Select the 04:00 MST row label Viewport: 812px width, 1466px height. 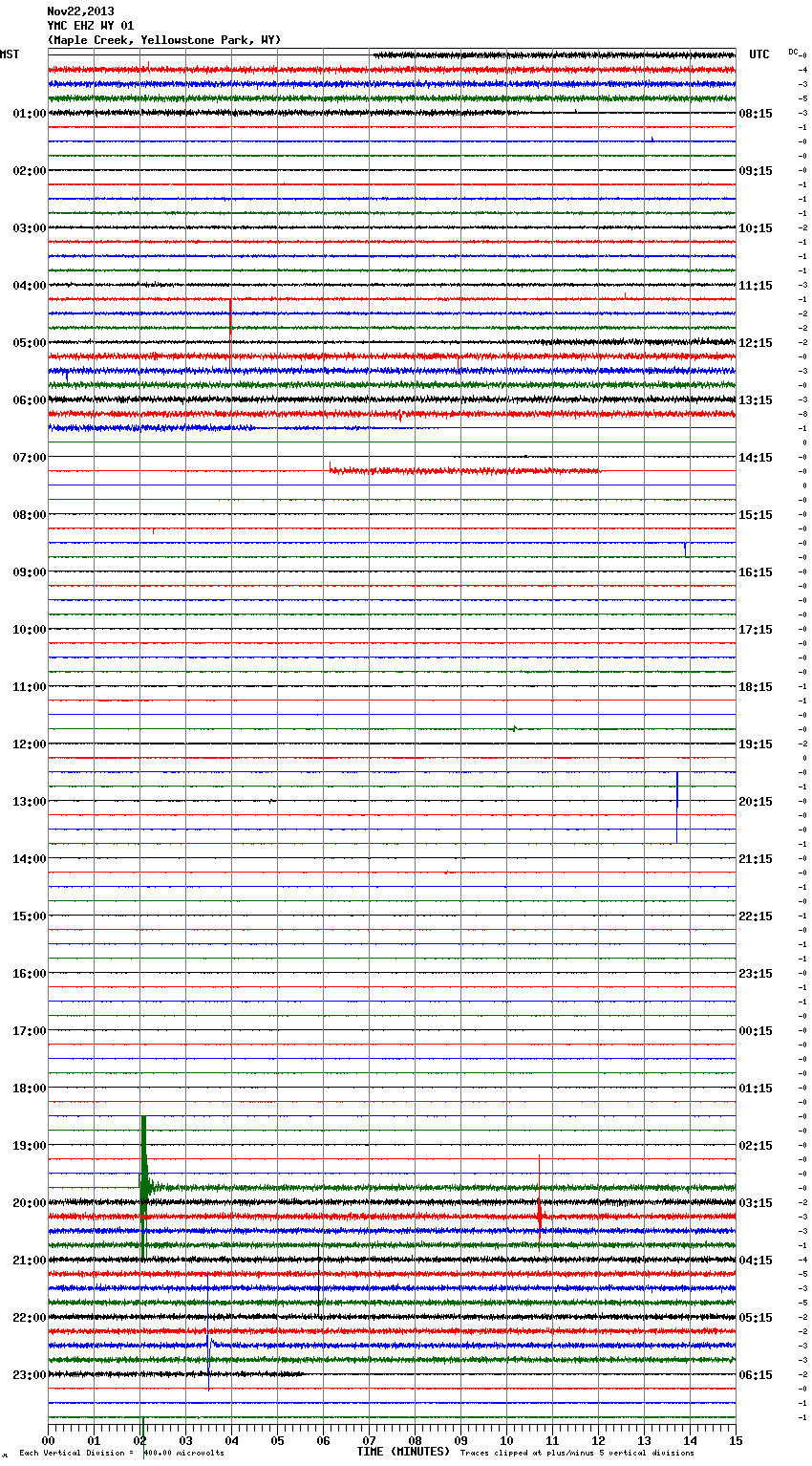[30, 286]
